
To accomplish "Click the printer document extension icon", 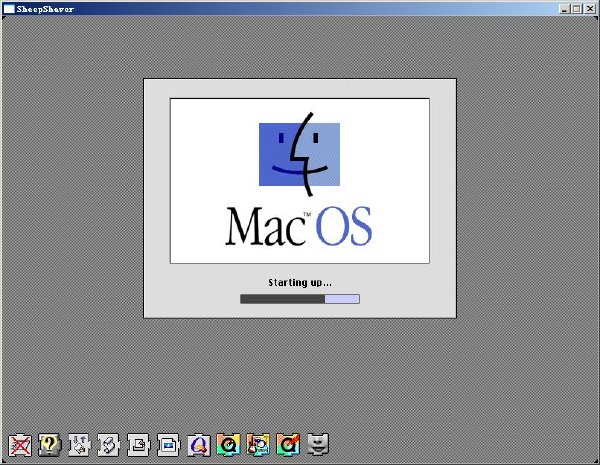I will 139,445.
